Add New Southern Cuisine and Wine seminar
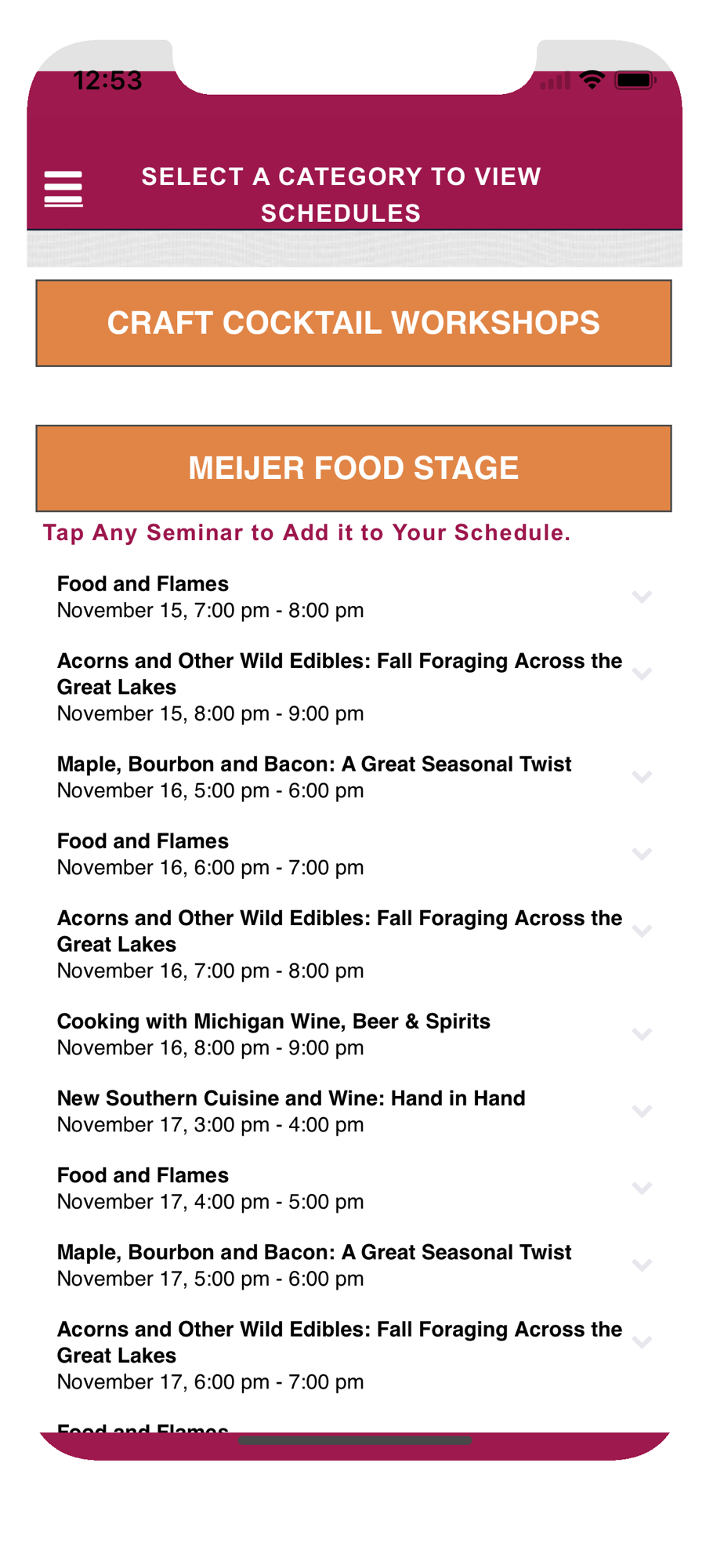724x1568 pixels. [x=291, y=1111]
